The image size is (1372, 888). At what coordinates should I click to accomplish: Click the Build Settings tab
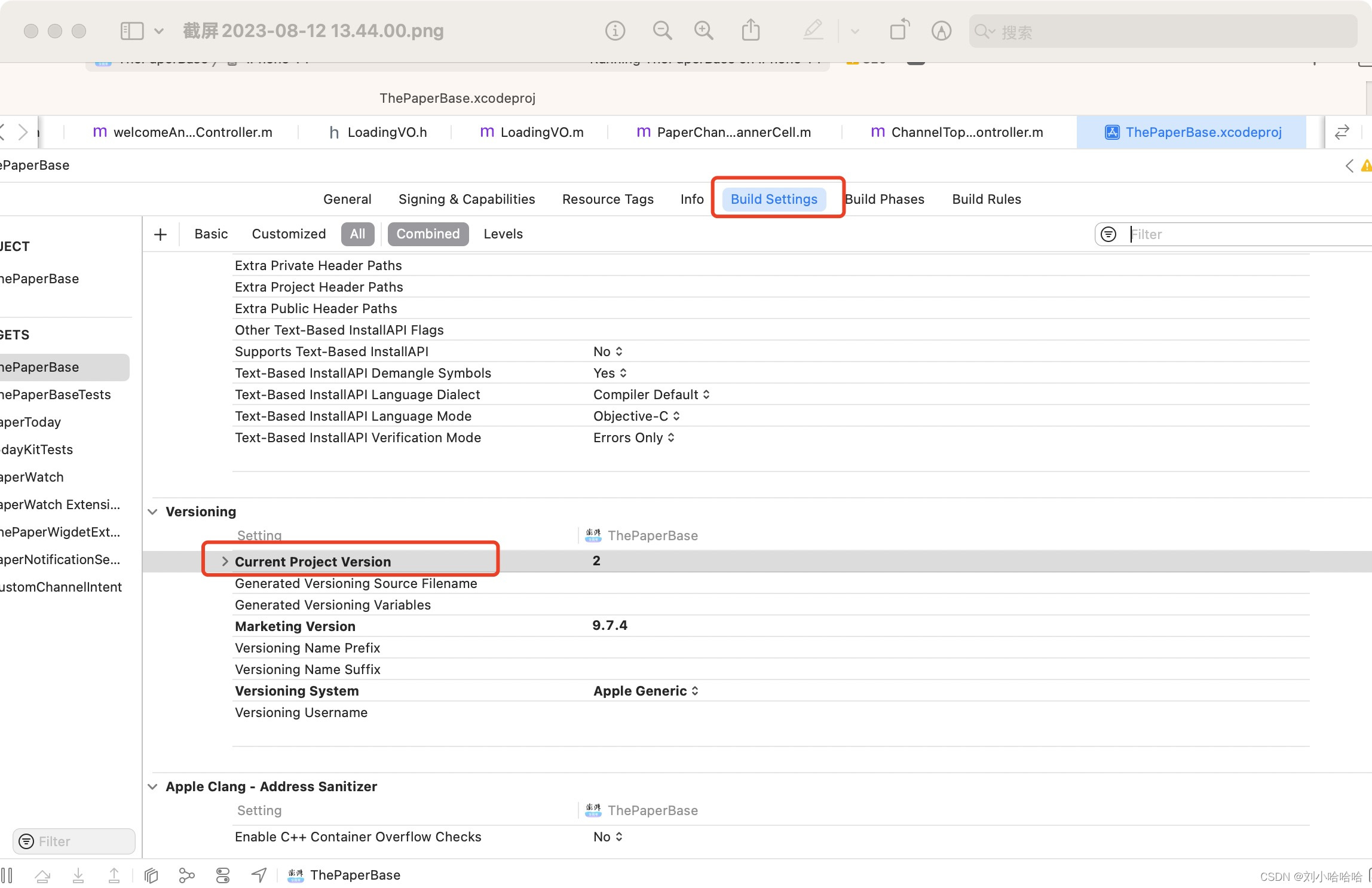[x=774, y=199]
